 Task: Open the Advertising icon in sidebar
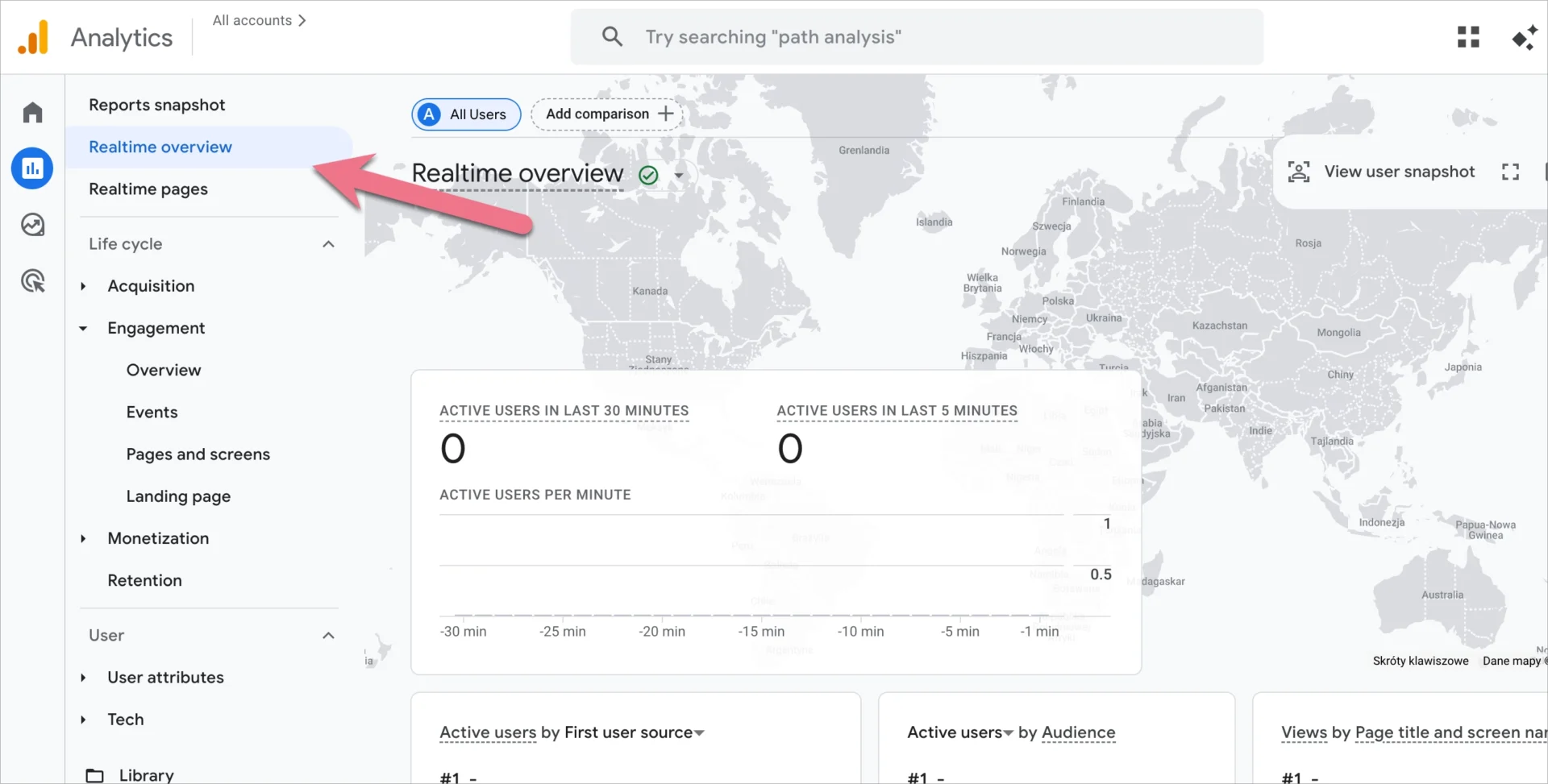pyautogui.click(x=32, y=280)
